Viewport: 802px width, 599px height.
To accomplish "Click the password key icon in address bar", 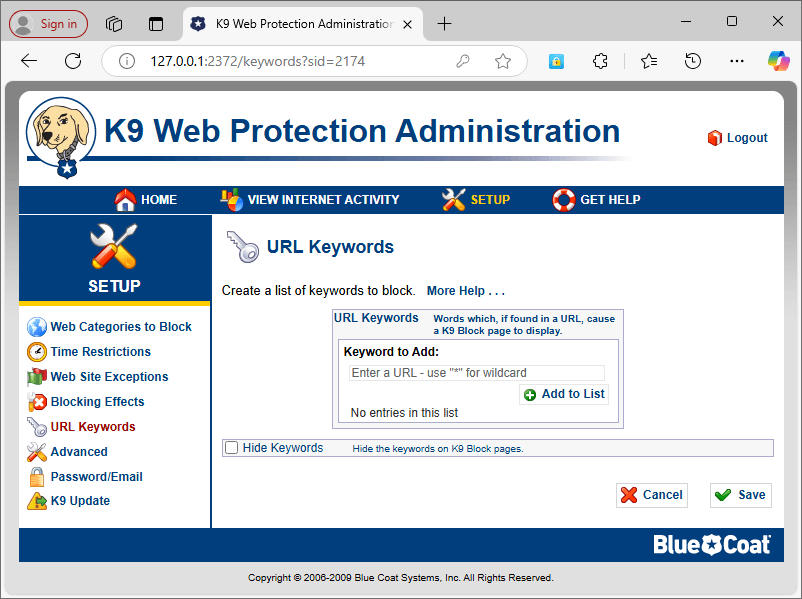I will pyautogui.click(x=463, y=61).
